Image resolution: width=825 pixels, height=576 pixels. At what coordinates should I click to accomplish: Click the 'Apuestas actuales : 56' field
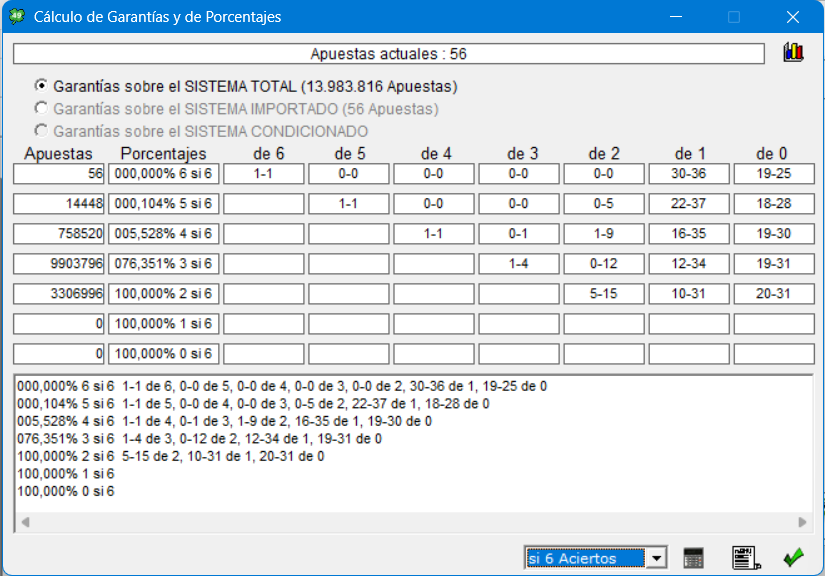pyautogui.click(x=389, y=54)
